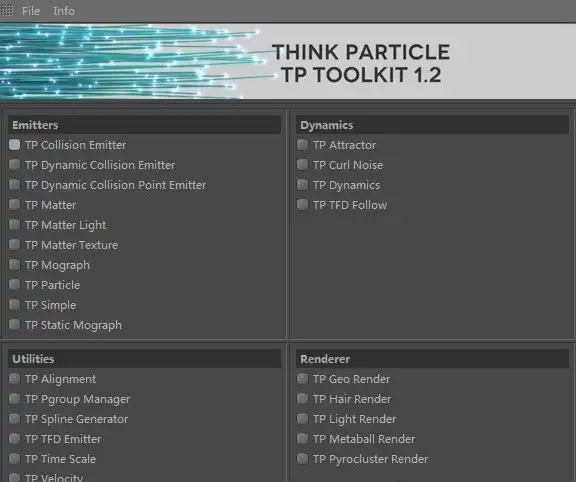Viewport: 576px width, 482px height.
Task: Click the Dynamics section header
Action: pyautogui.click(x=432, y=125)
